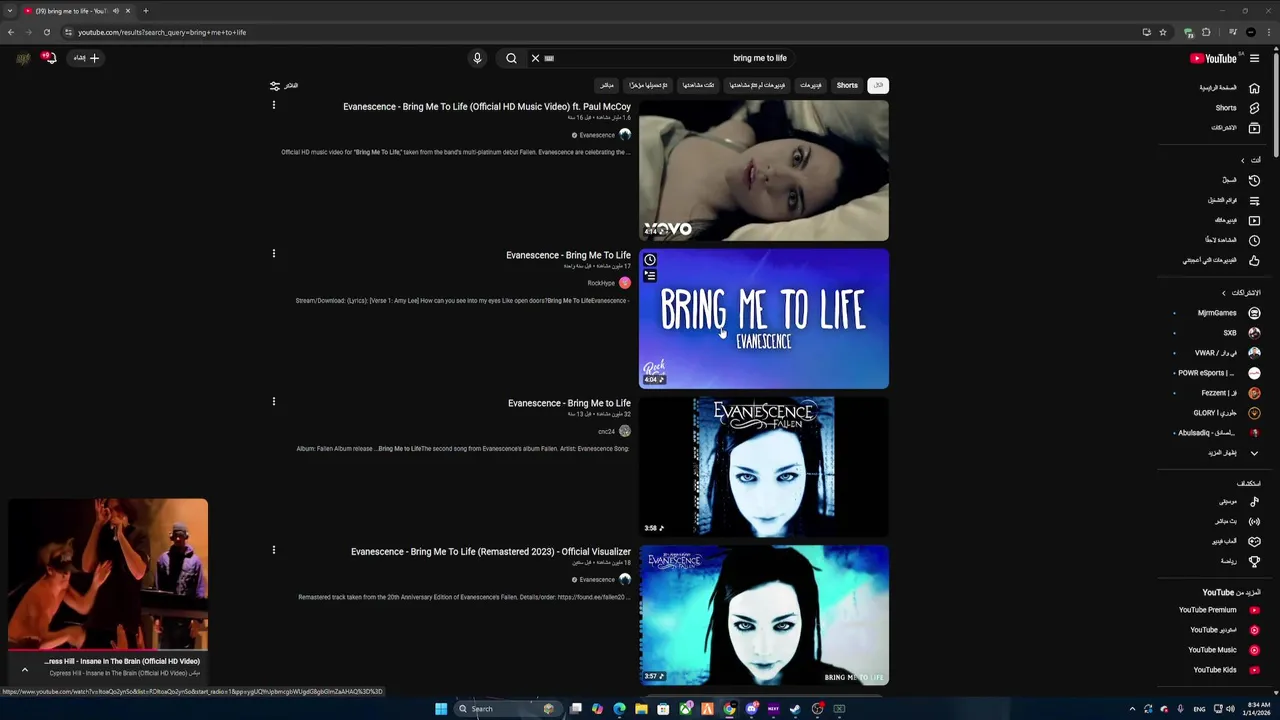Open more options for Official HD Music Video

tap(273, 105)
